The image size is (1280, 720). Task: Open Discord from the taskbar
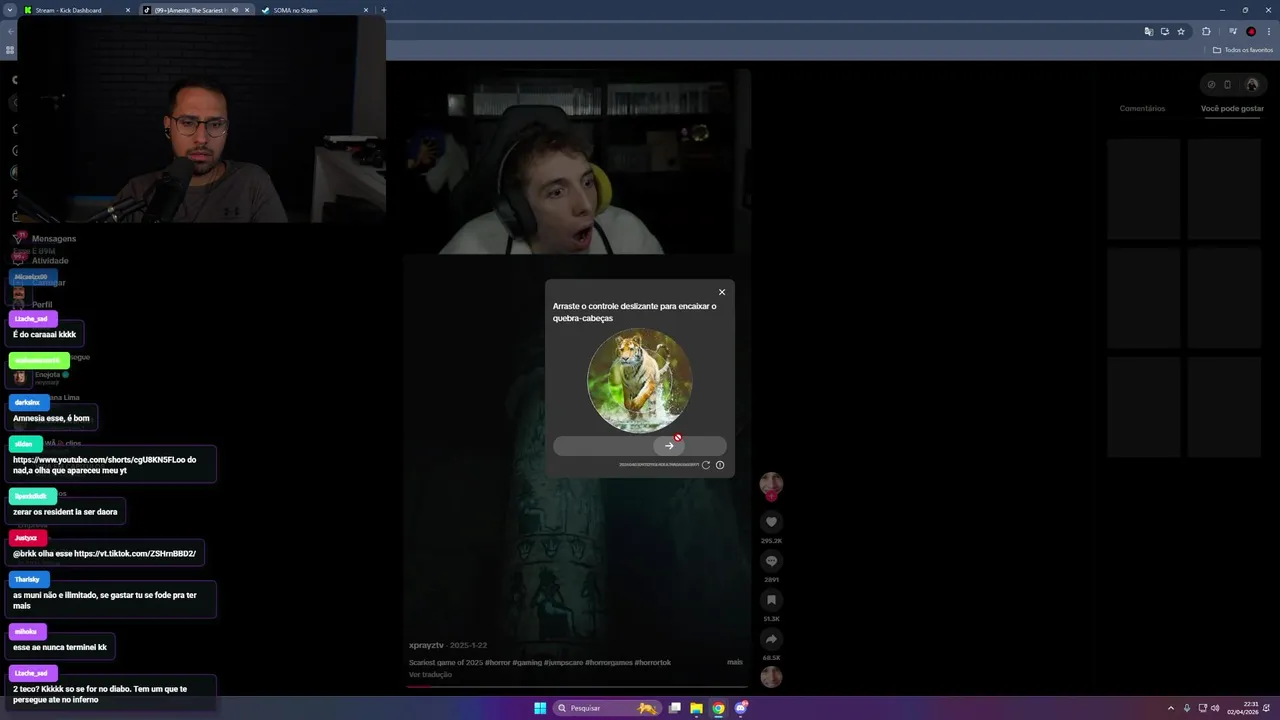tap(741, 708)
